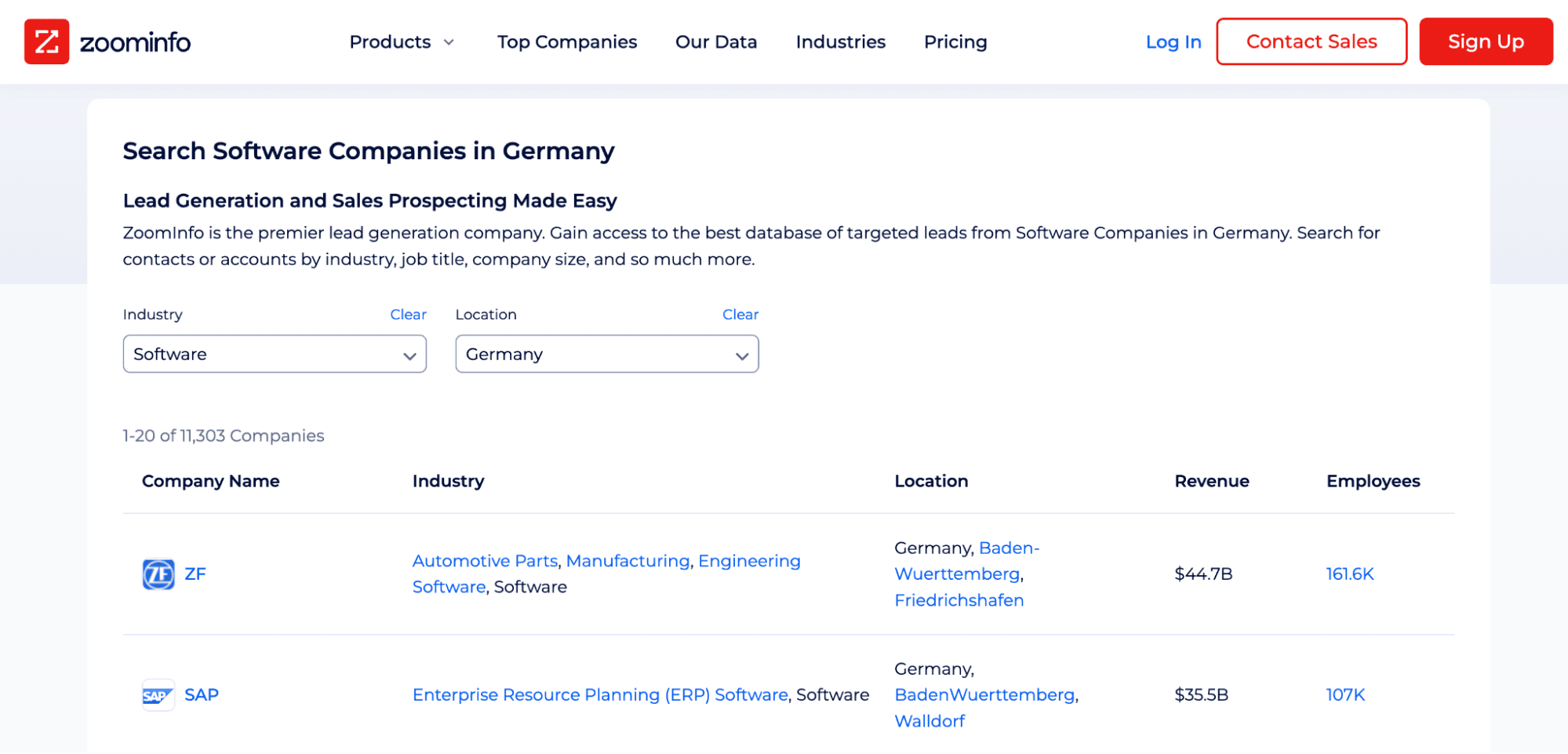Open the SAP company logo icon
The image size is (1568, 754).
158,695
